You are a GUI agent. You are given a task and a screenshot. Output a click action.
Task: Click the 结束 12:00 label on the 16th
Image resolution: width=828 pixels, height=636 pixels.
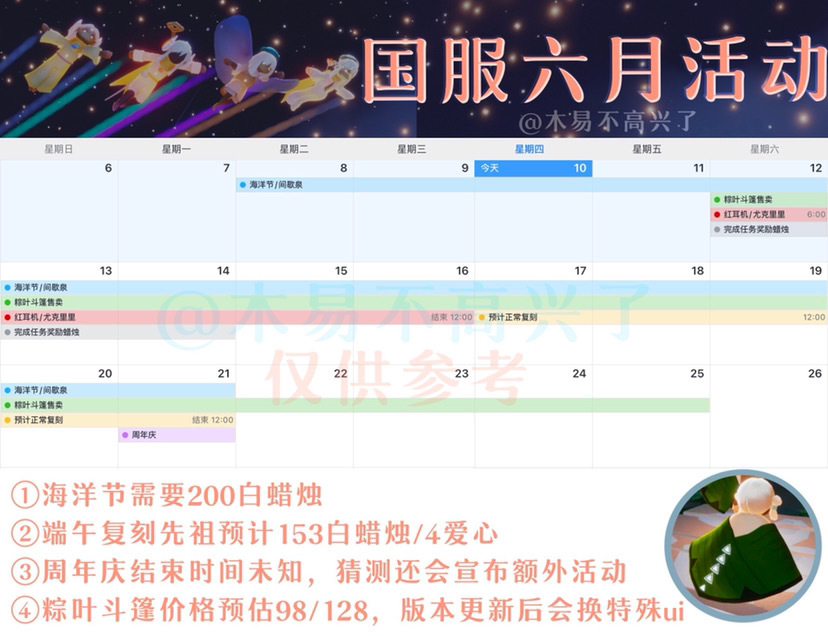451,317
